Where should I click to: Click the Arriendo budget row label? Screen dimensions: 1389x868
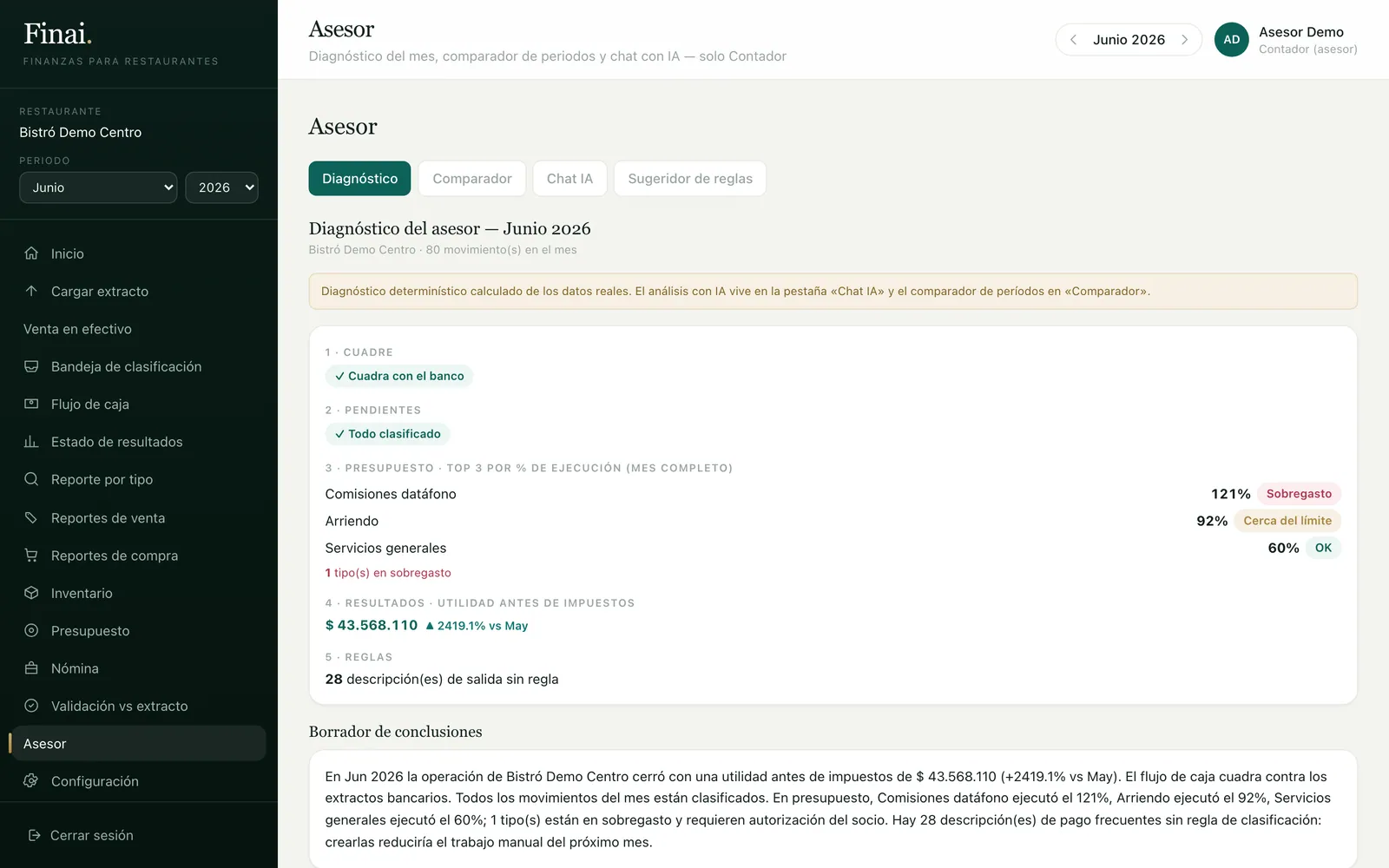click(x=352, y=521)
